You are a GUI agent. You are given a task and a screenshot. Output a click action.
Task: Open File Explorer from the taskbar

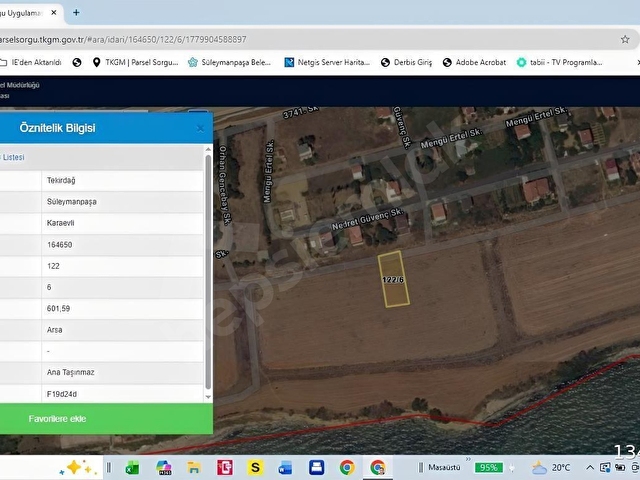(194, 468)
